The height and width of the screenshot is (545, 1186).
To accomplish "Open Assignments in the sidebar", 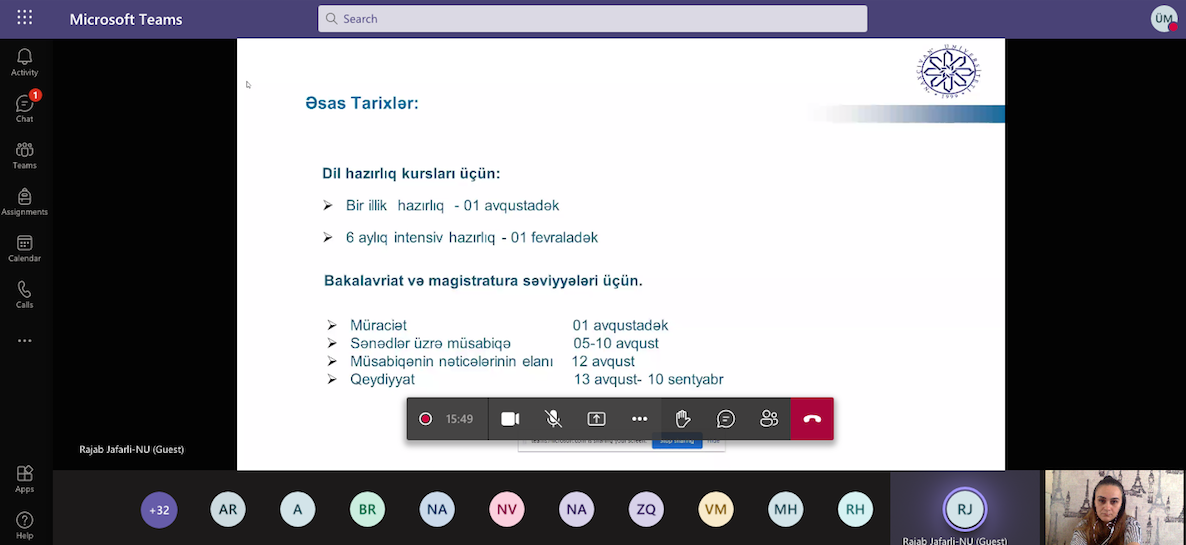I will [24, 202].
